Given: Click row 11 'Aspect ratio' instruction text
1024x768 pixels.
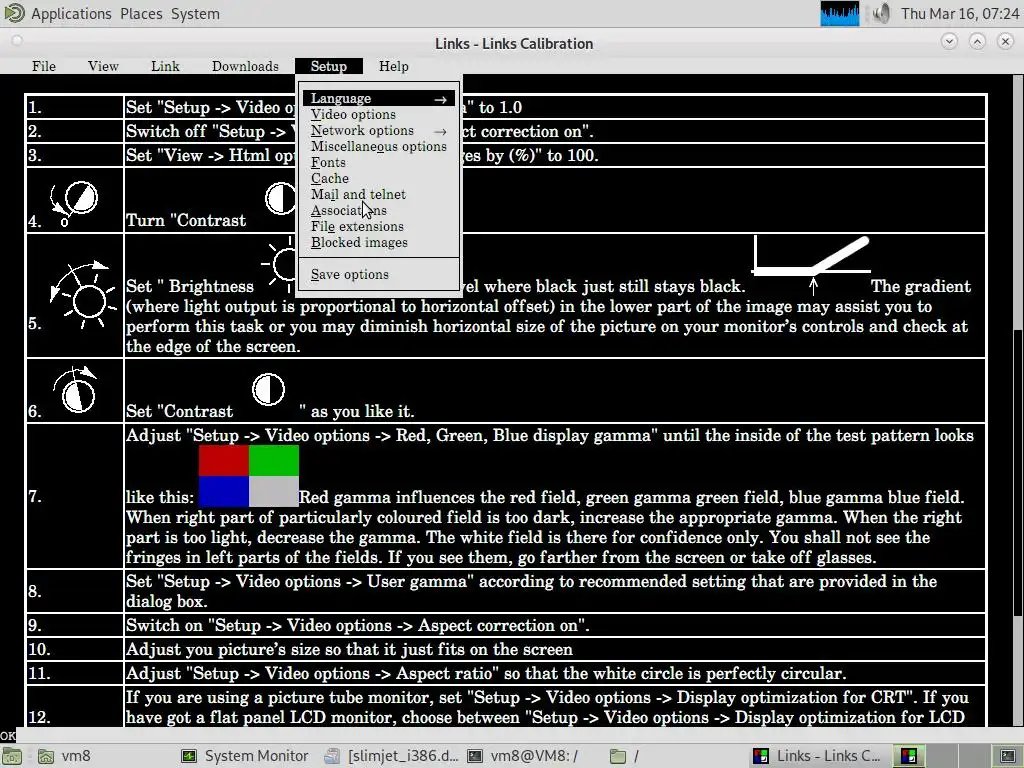Looking at the screenshot, I should [486, 673].
